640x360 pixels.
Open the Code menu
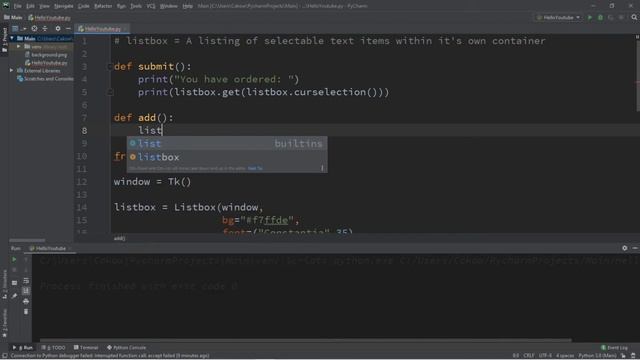coord(84,6)
